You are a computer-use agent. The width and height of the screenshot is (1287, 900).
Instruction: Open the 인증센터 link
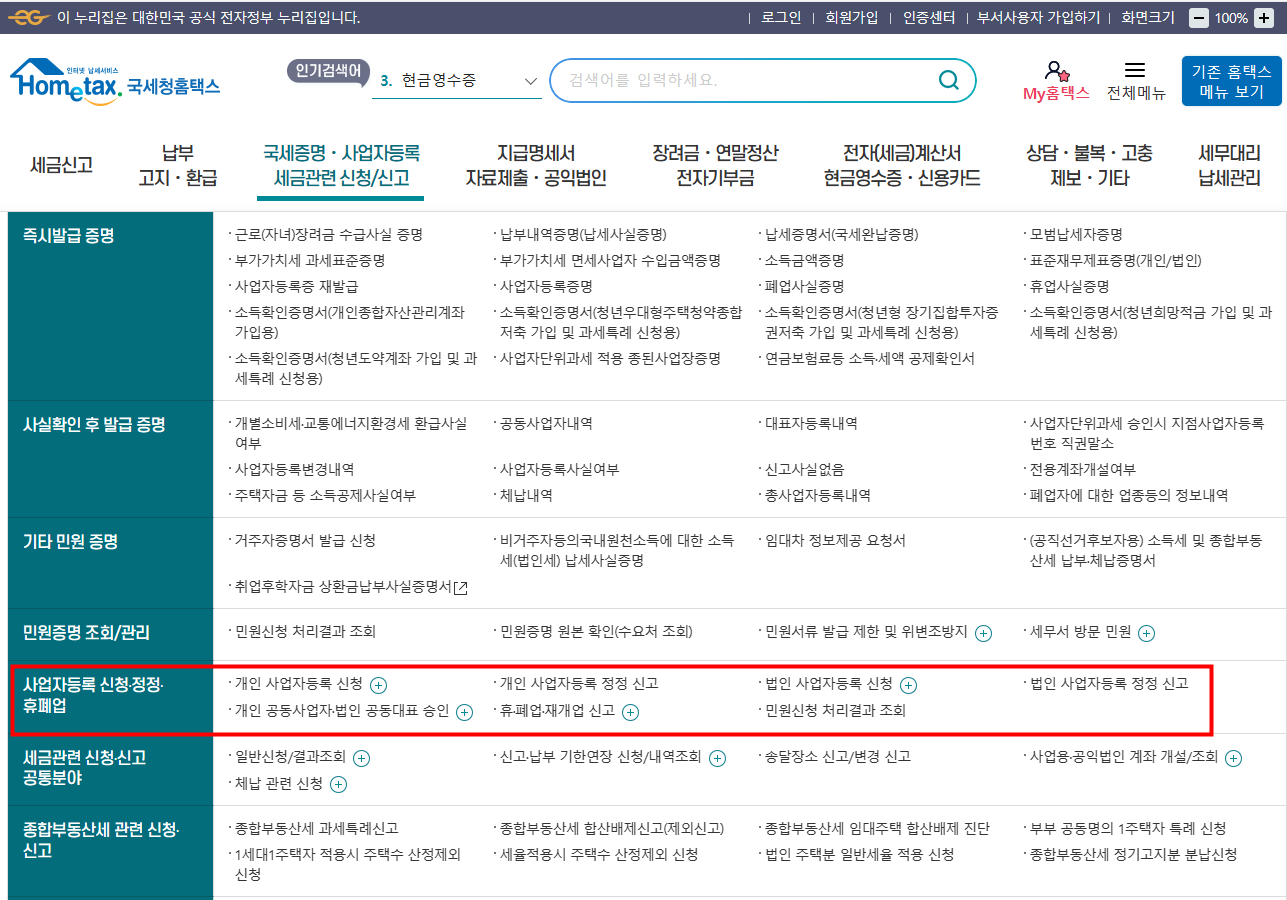929,18
